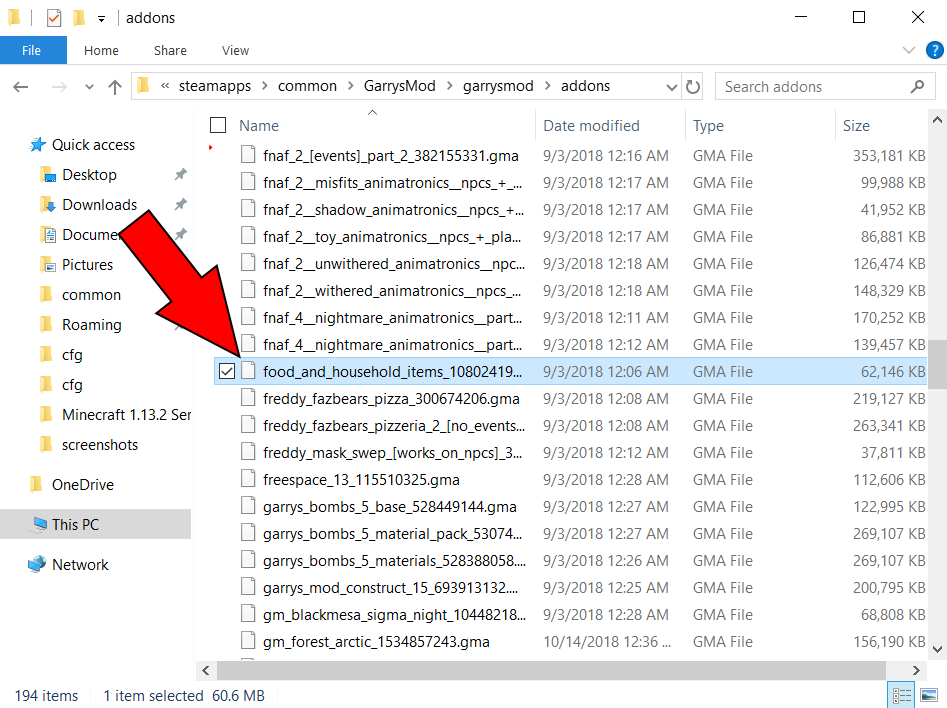The image size is (947, 708).
Task: Switch to Large icons view
Action: click(929, 695)
